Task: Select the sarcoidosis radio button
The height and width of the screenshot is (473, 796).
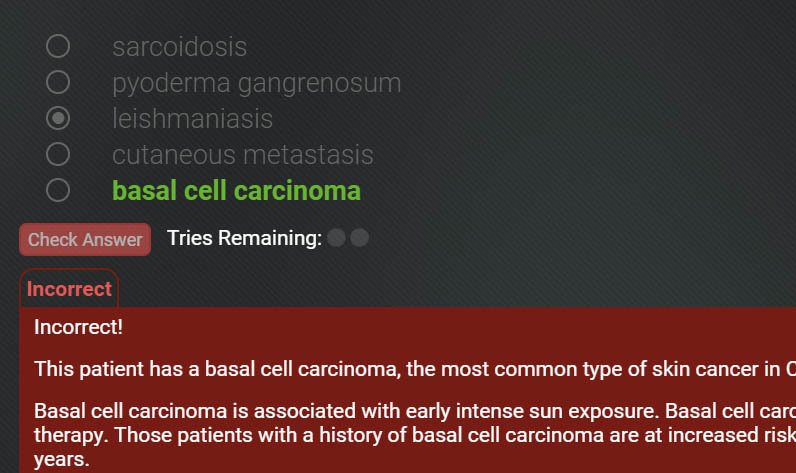Action: [x=58, y=46]
